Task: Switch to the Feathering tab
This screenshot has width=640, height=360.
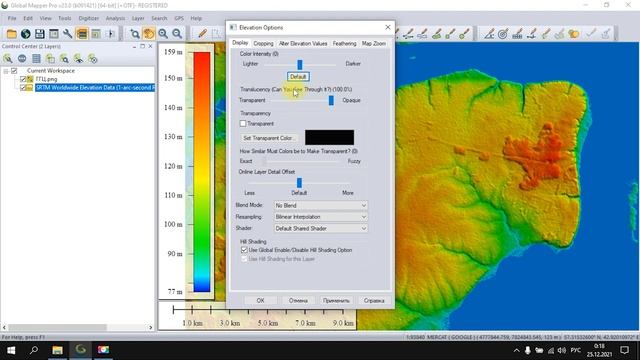Action: click(x=344, y=43)
